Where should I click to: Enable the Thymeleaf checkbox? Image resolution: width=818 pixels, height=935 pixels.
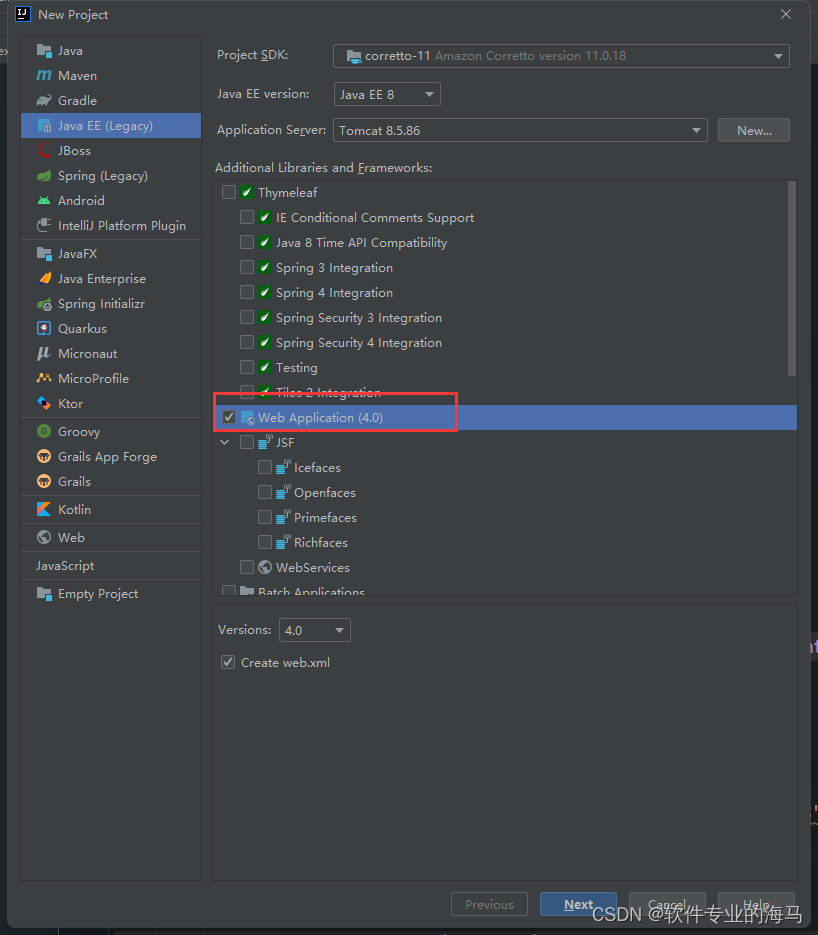click(x=229, y=193)
